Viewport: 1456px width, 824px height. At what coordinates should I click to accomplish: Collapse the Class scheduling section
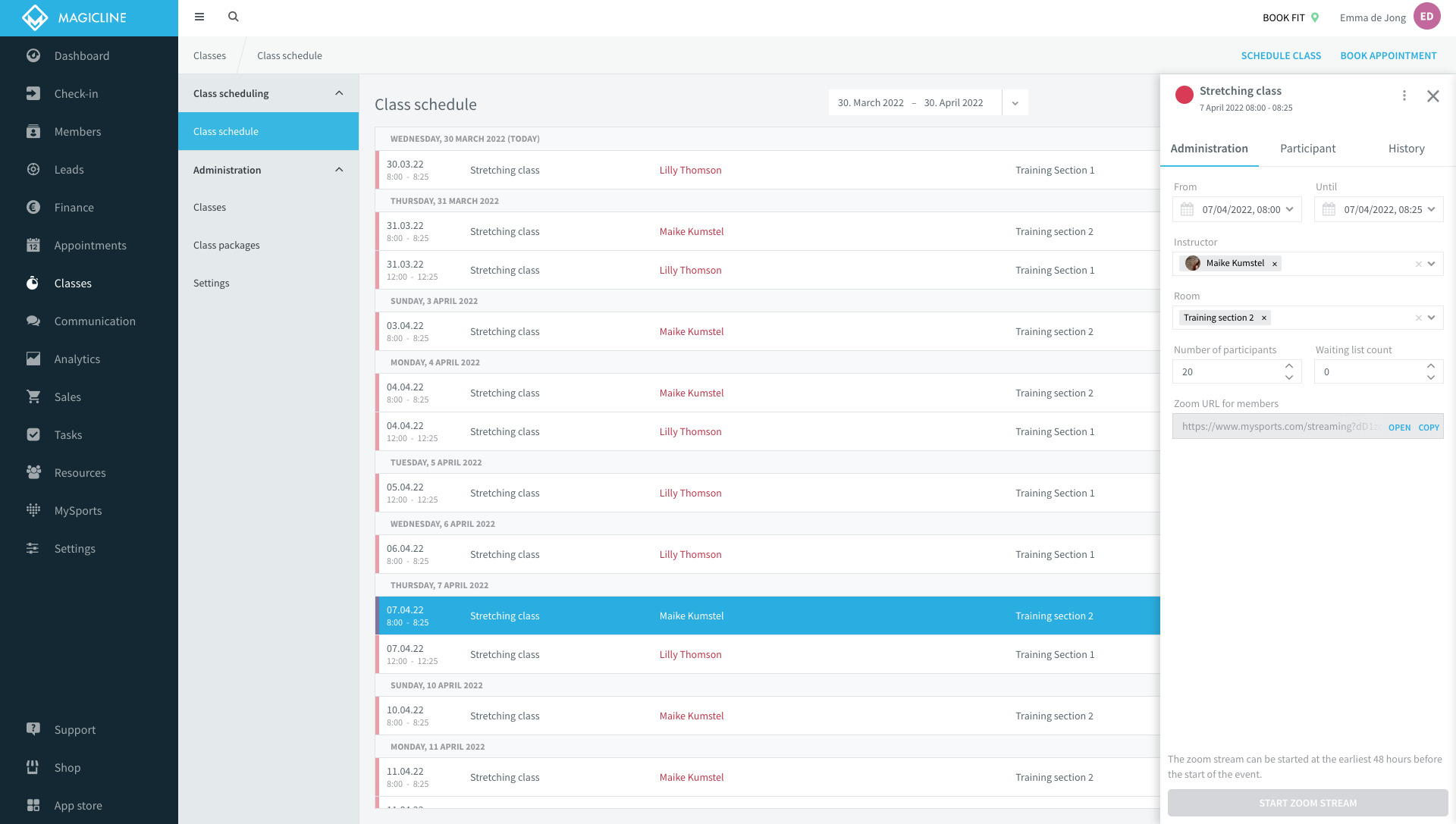(x=339, y=93)
